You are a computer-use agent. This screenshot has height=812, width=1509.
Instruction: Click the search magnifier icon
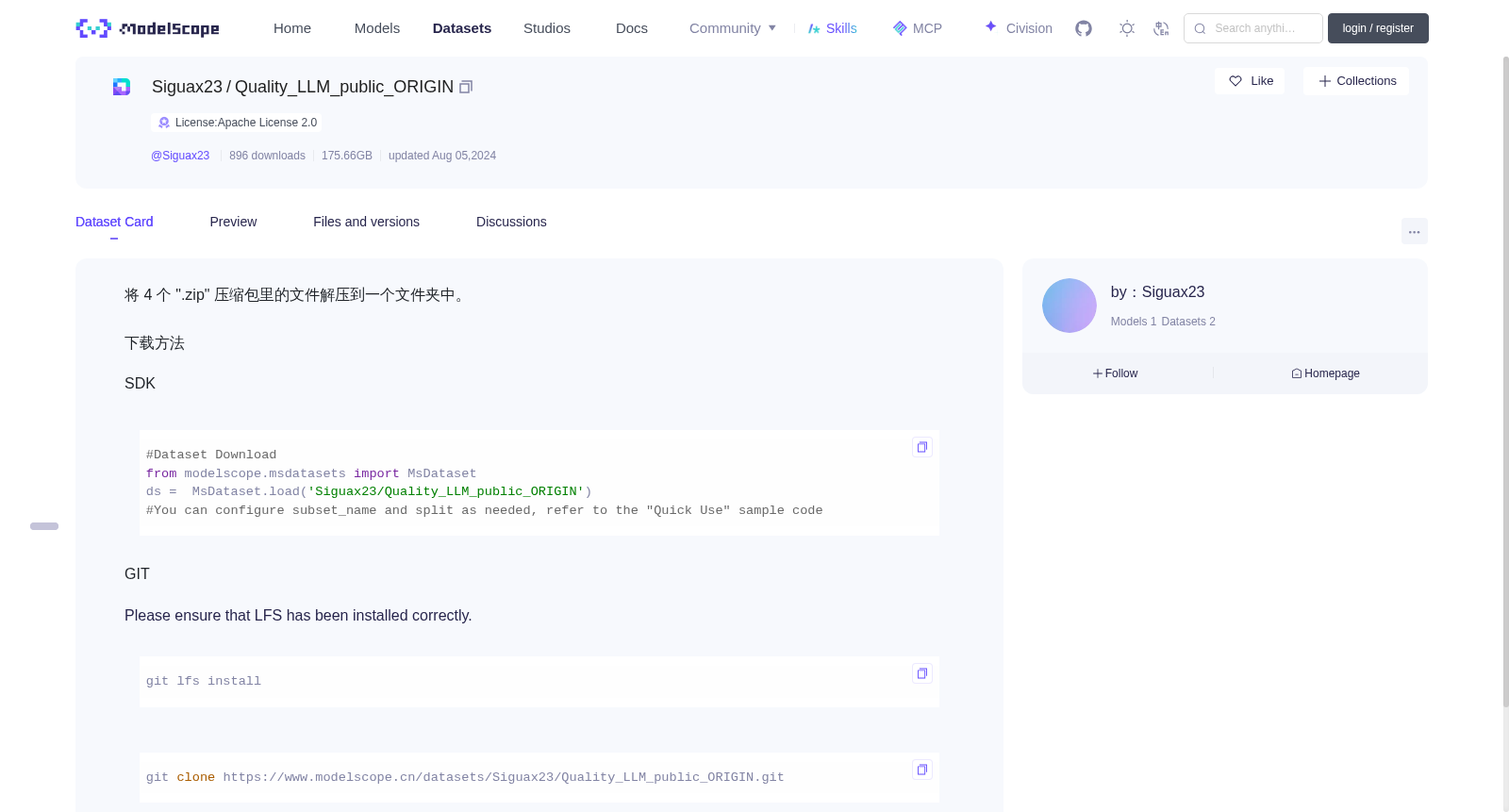click(1200, 28)
